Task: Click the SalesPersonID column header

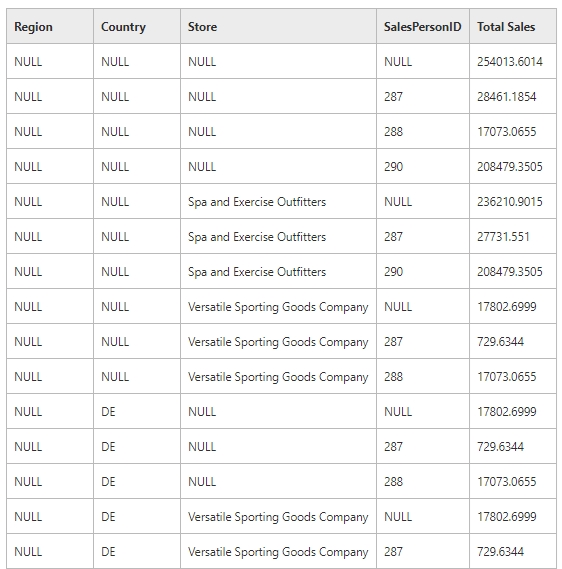Action: (423, 26)
